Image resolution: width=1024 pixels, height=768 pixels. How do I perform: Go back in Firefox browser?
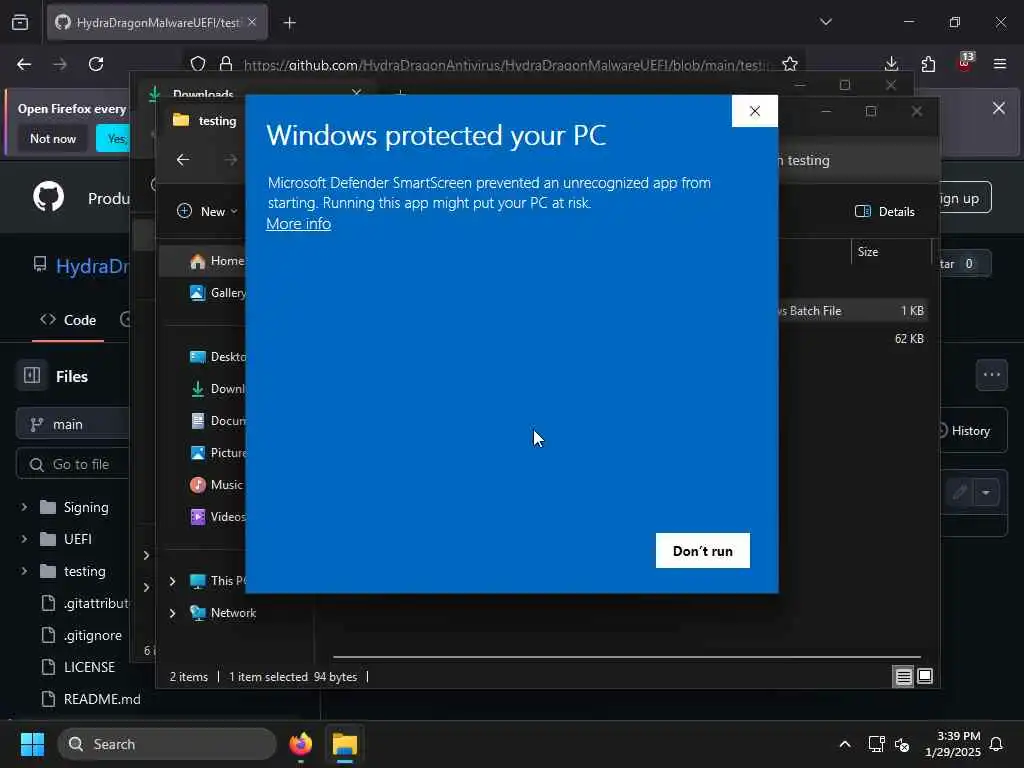(x=24, y=64)
